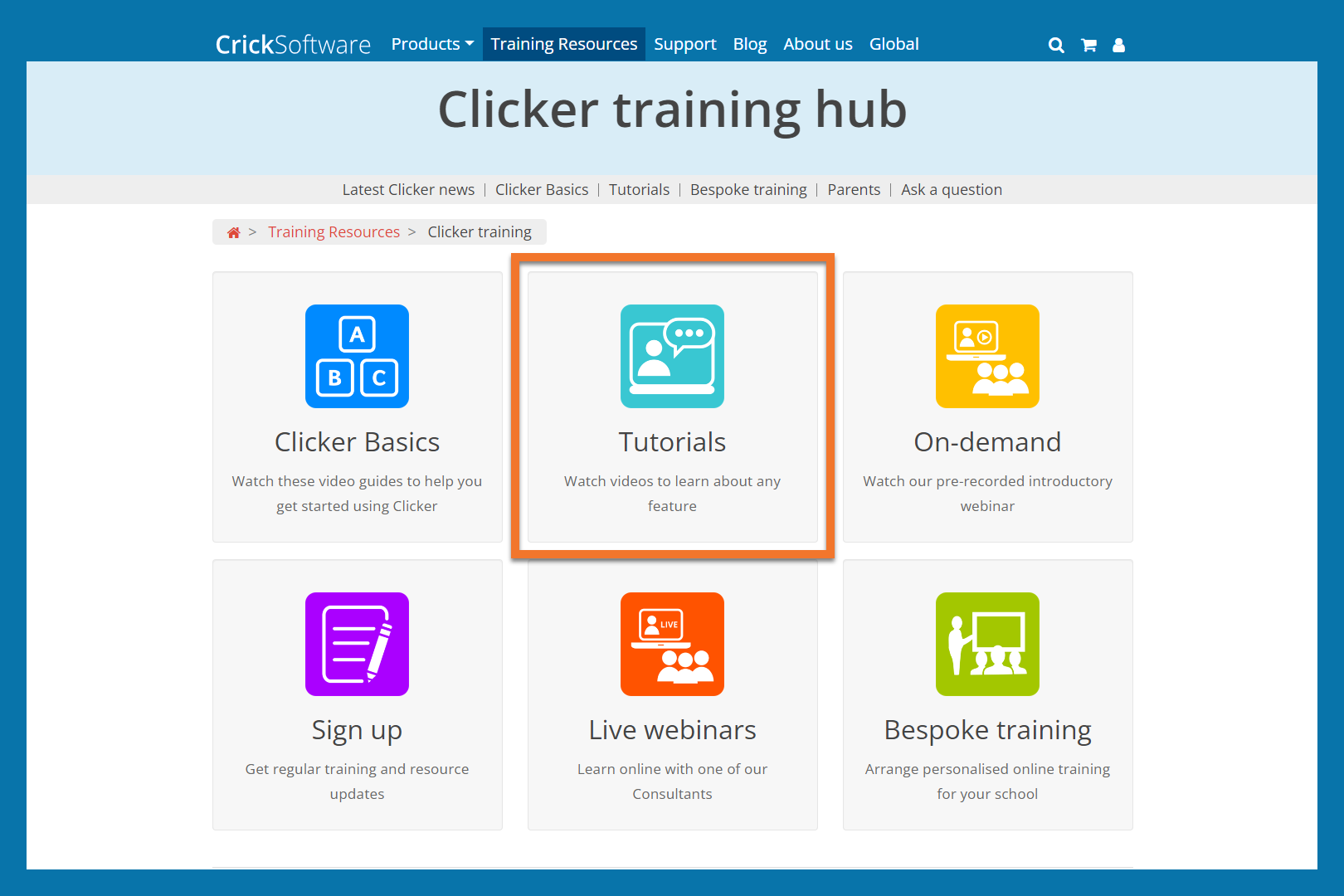Expand the Products dropdown menu
The height and width of the screenshot is (896, 1344).
tap(432, 44)
